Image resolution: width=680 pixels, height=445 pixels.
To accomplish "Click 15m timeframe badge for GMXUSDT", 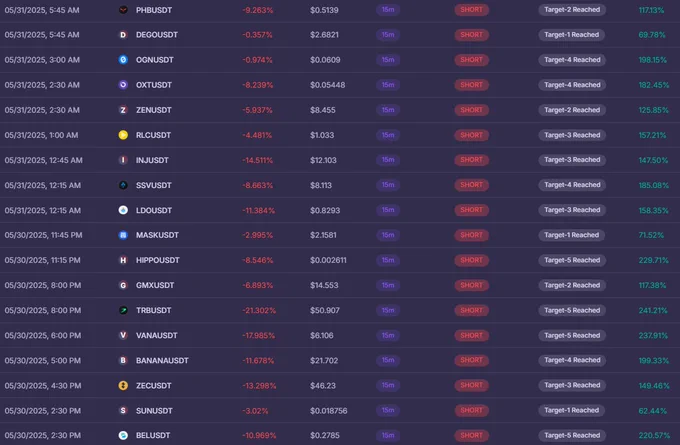I will coord(388,285).
